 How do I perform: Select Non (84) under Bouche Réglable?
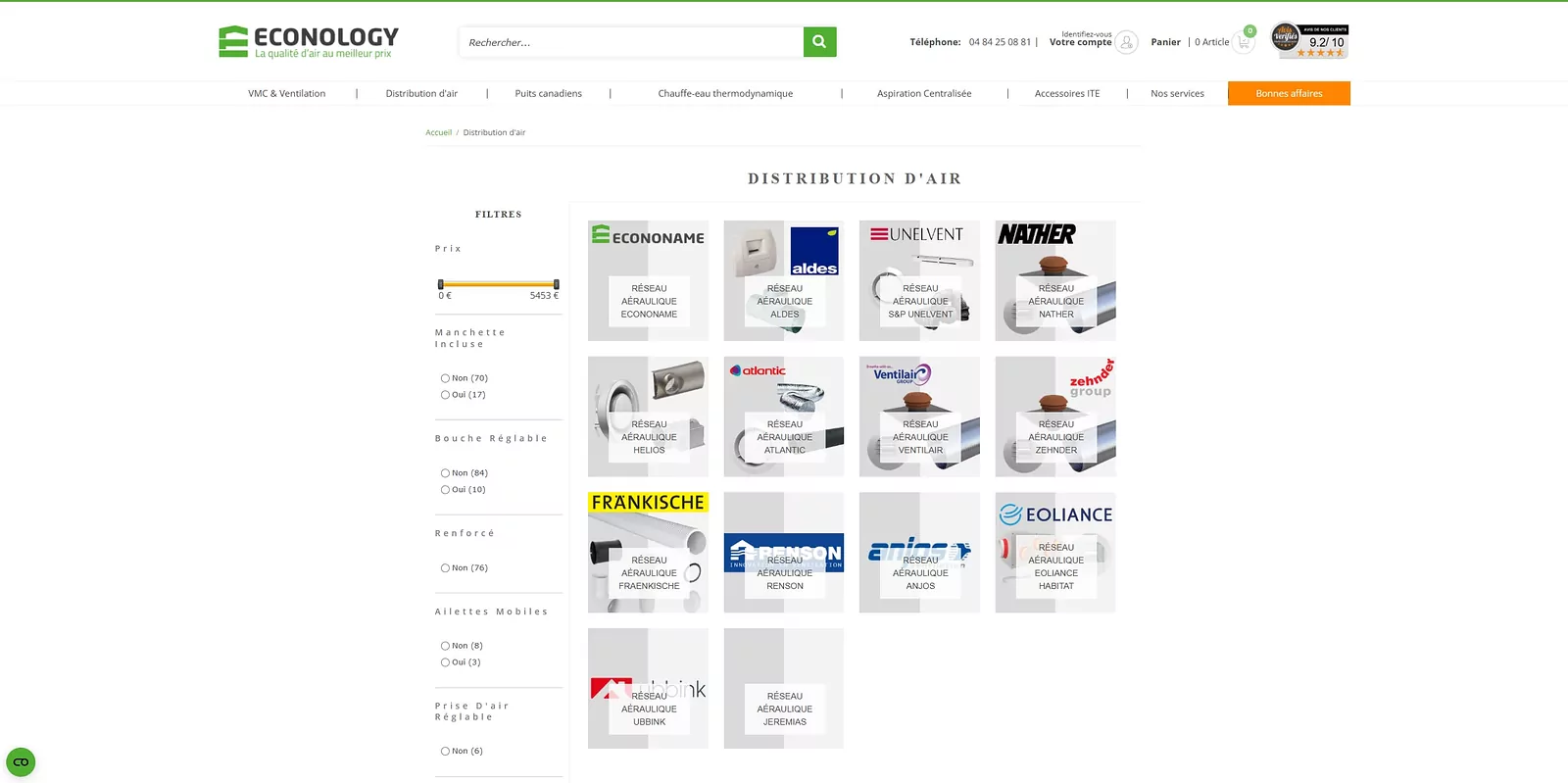(x=445, y=473)
